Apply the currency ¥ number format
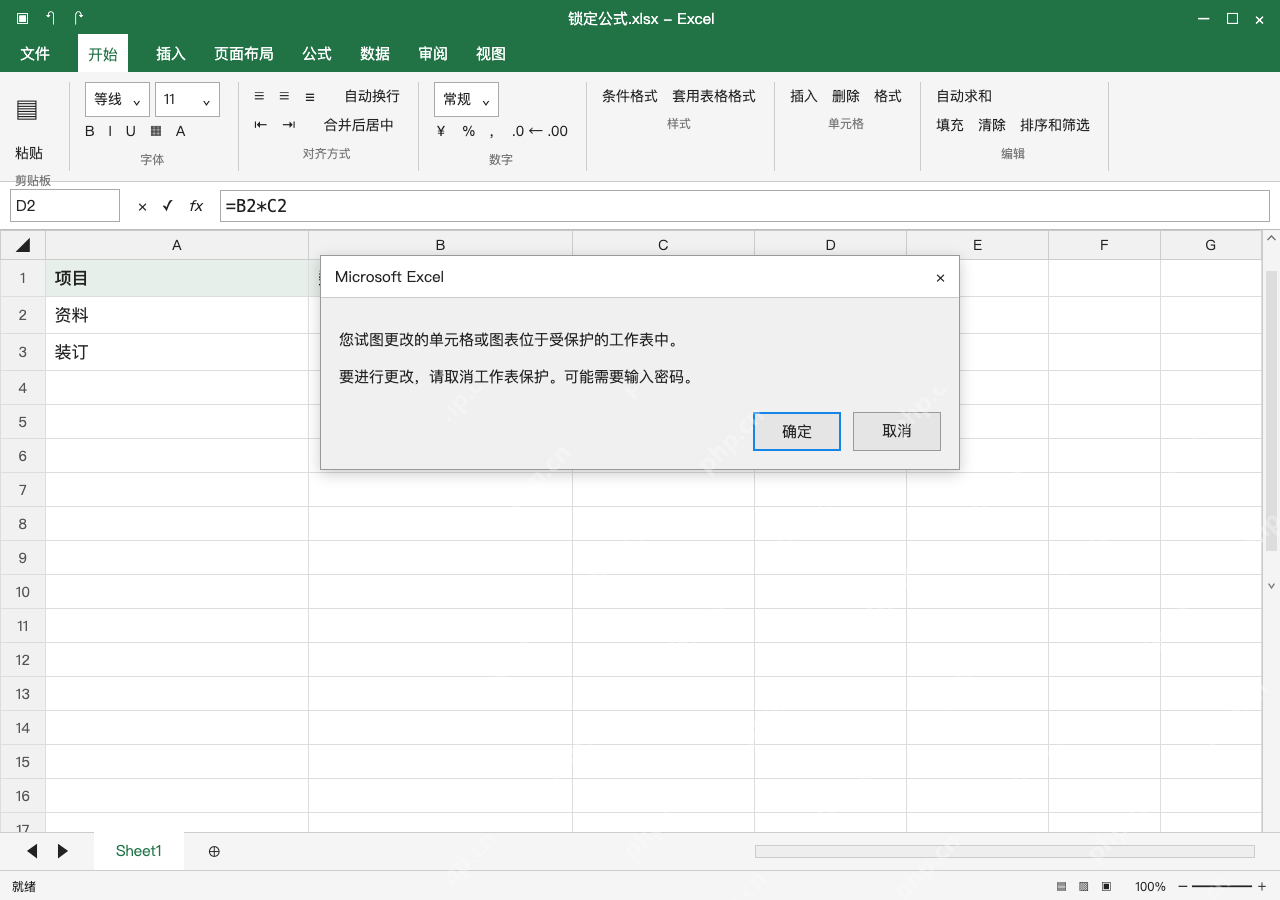 (441, 131)
